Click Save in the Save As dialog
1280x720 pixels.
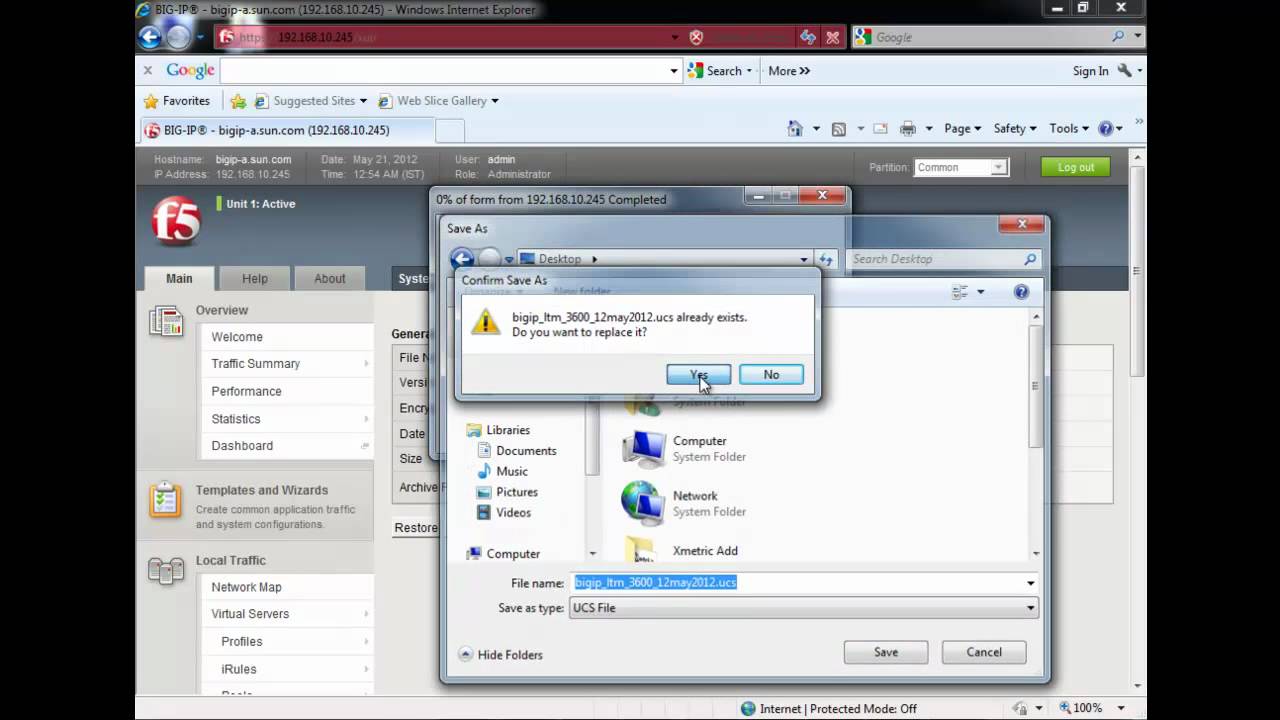pyautogui.click(x=886, y=652)
